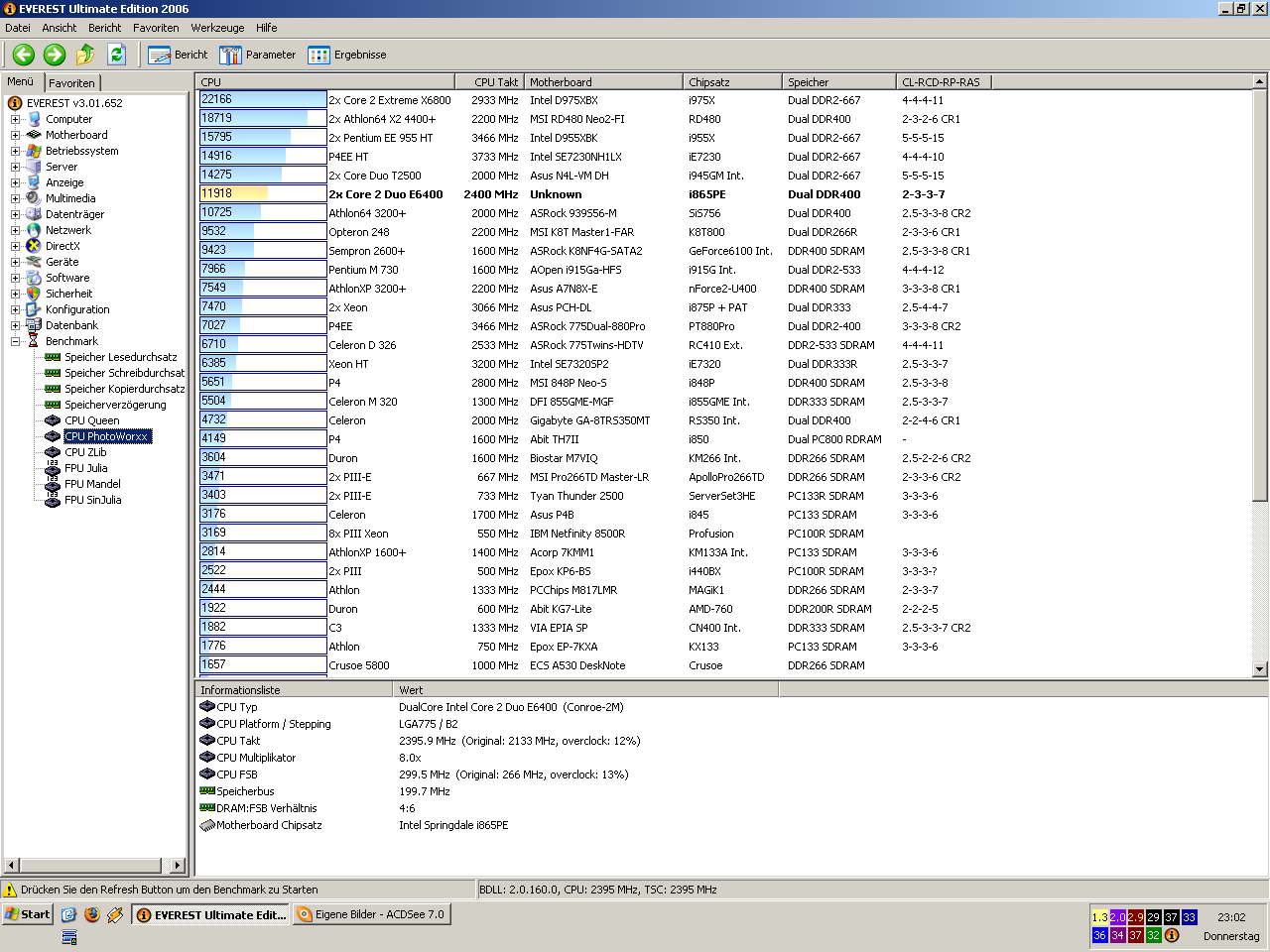Click the scroll down arrow of results list
The width and height of the screenshot is (1270, 952).
(1260, 669)
